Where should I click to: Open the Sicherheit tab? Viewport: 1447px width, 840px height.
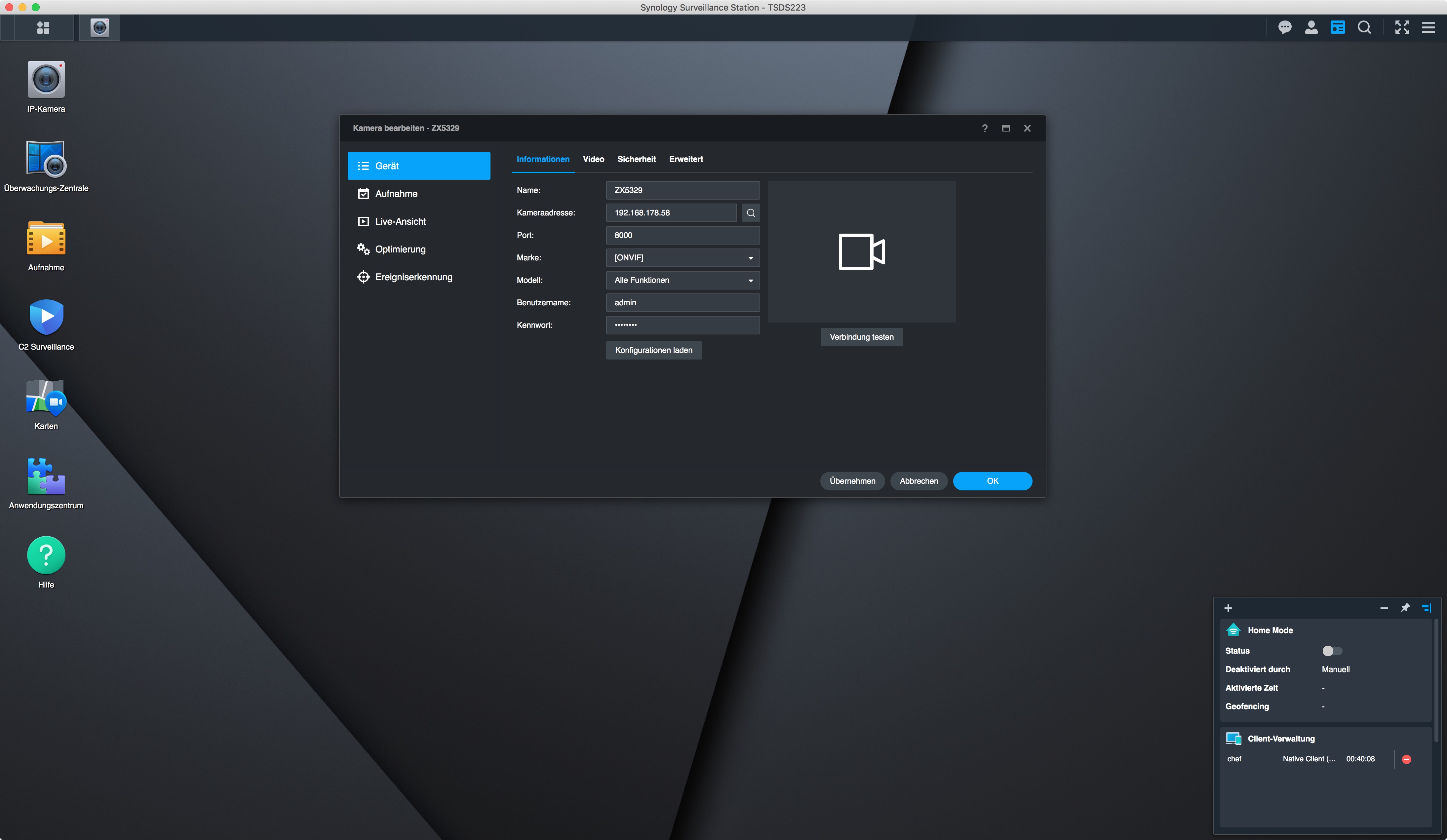(x=636, y=159)
